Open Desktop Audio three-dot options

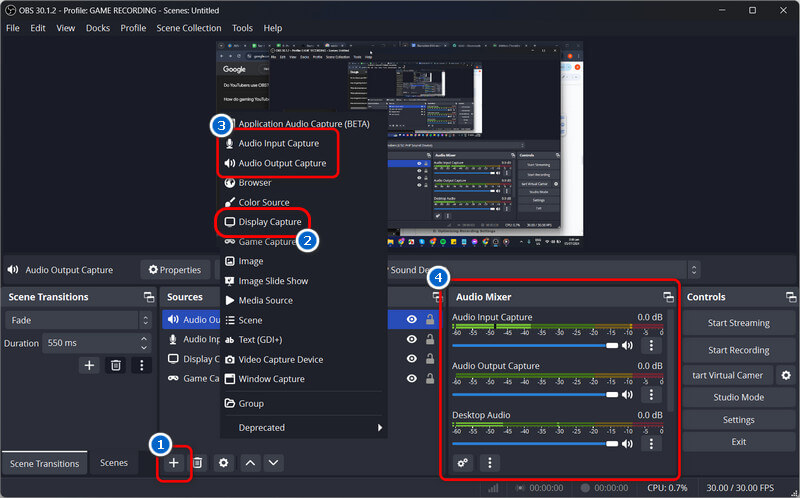651,443
